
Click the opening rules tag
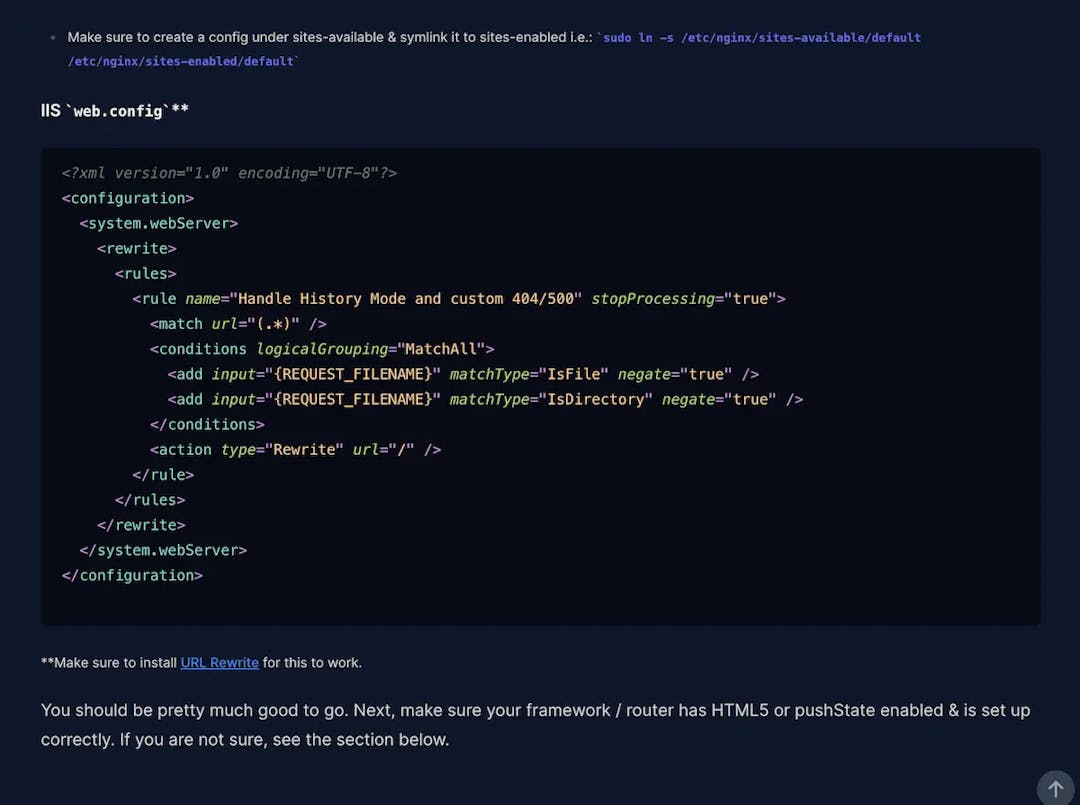(x=146, y=273)
